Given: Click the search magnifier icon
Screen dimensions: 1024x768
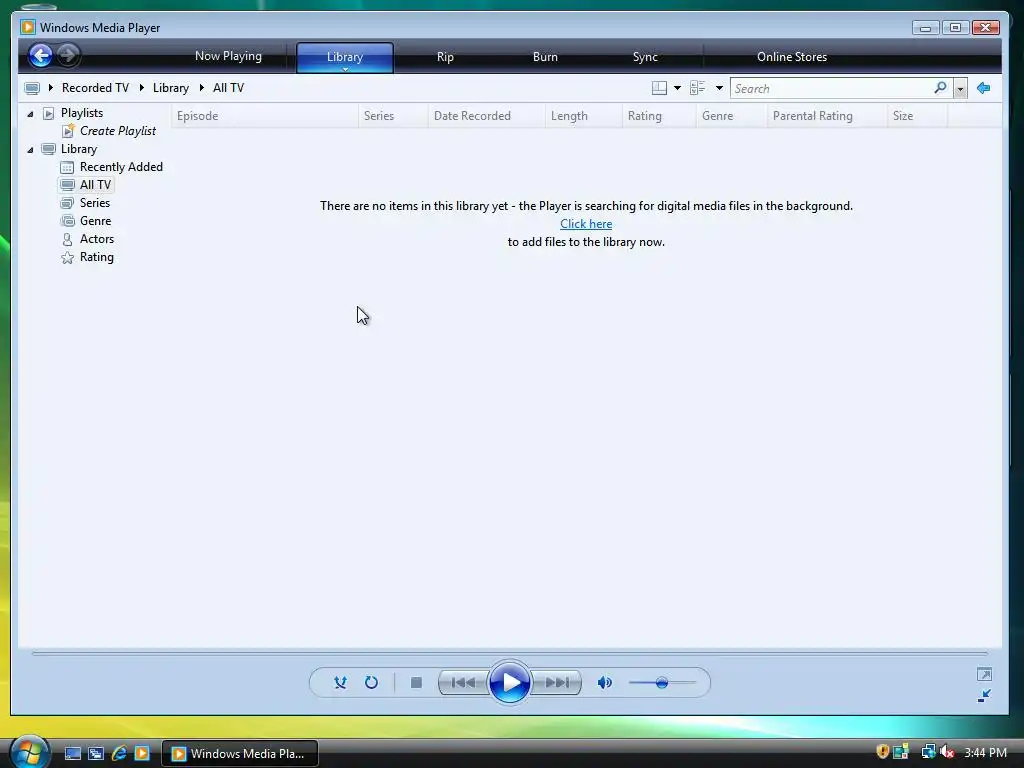Looking at the screenshot, I should click(940, 88).
